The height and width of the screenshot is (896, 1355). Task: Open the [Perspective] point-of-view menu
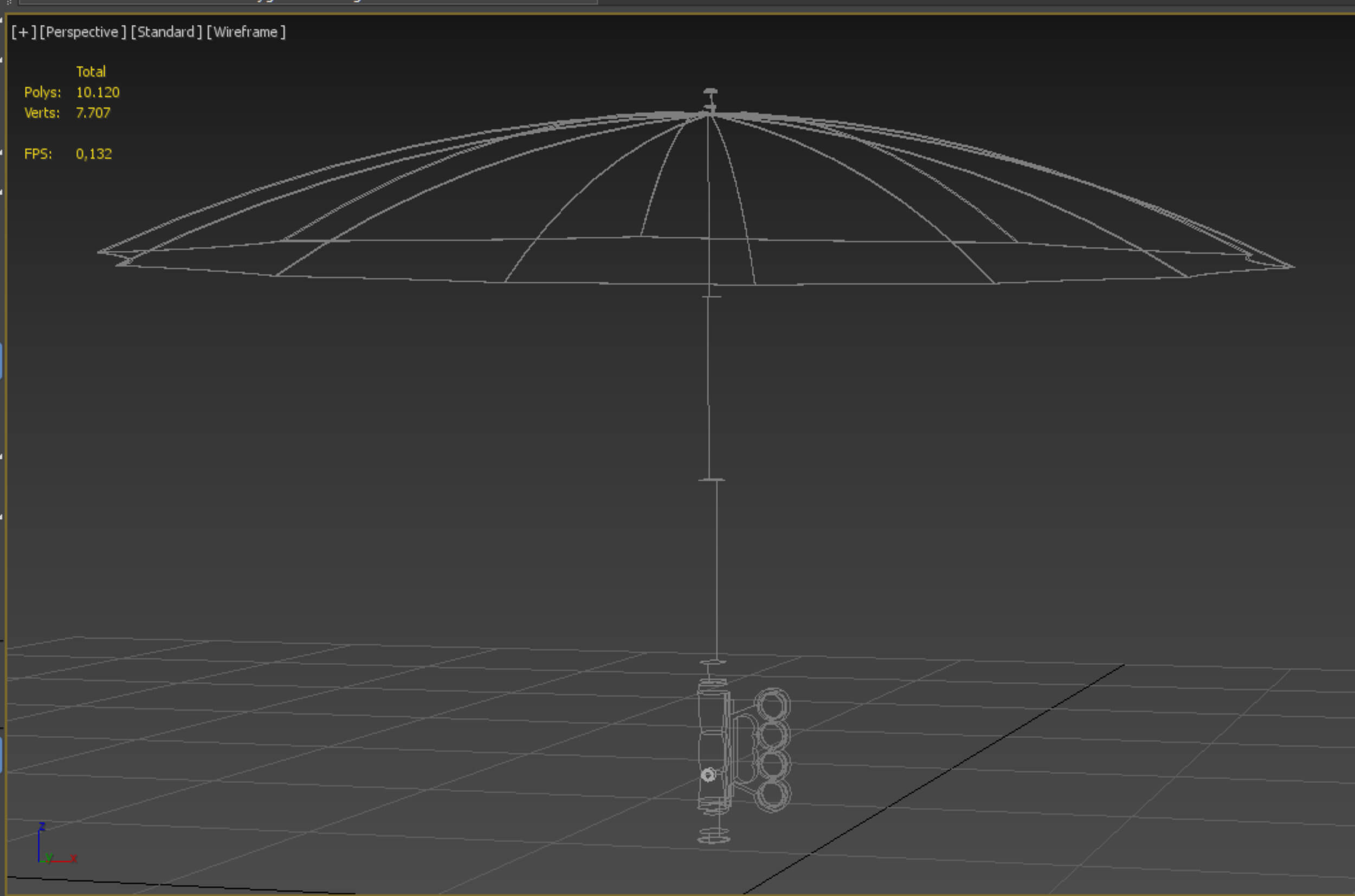tap(82, 32)
